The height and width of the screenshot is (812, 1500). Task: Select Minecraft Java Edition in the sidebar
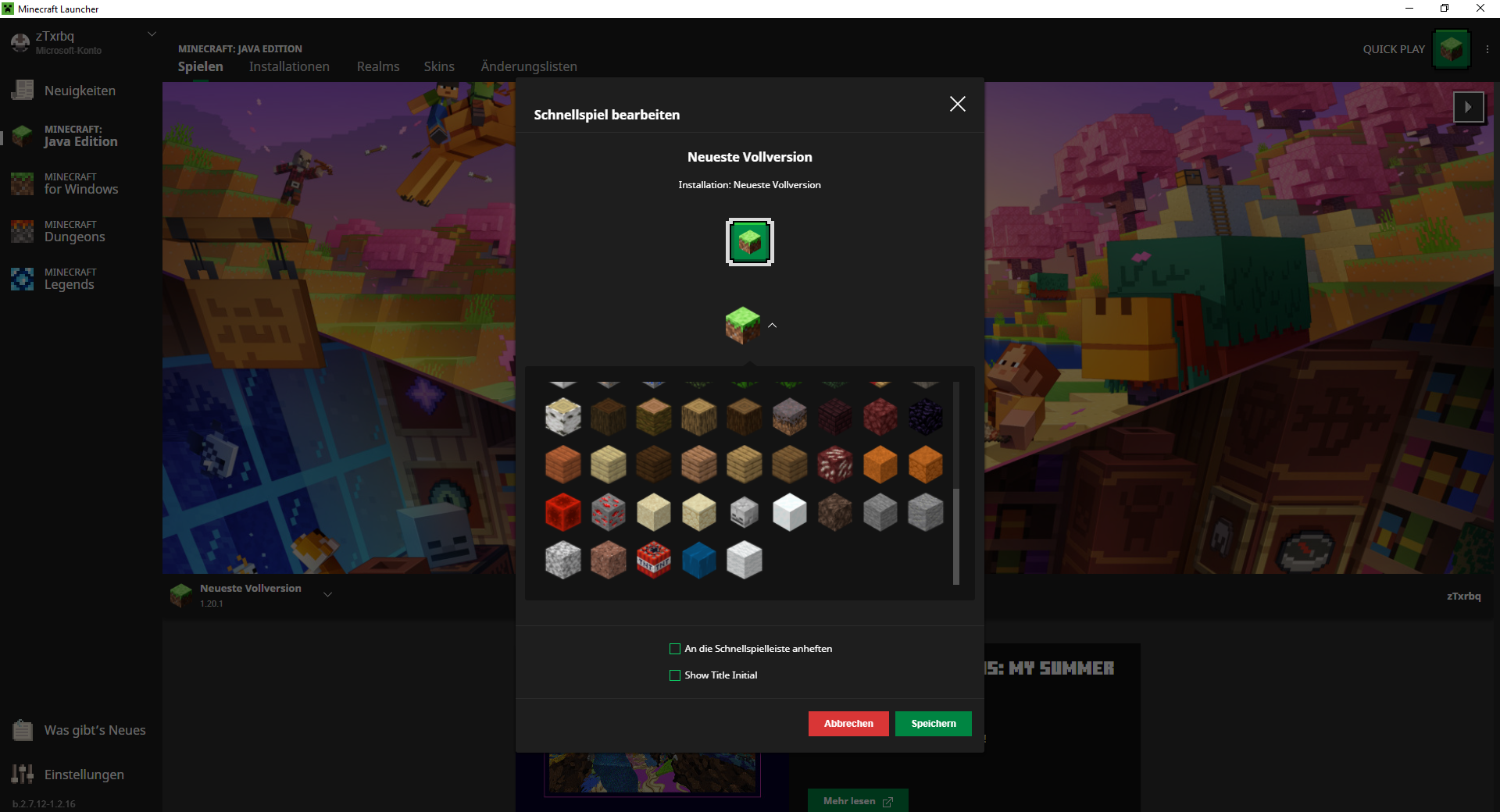(x=81, y=136)
